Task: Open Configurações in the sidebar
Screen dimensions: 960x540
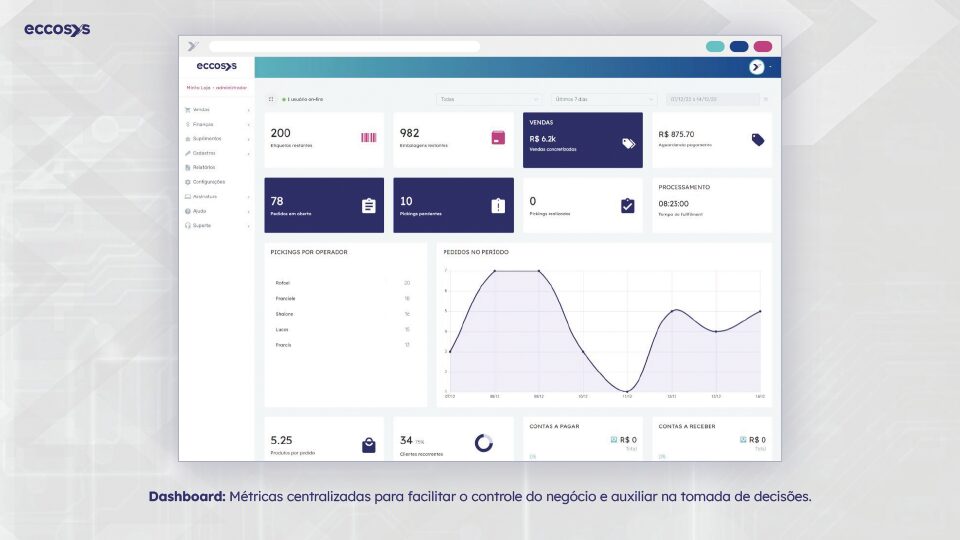Action: 208,182
